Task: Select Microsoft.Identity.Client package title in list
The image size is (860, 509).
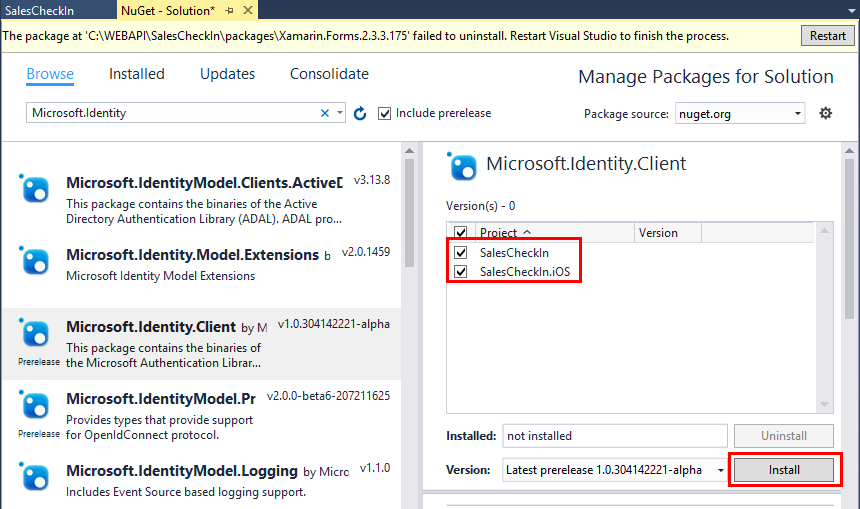Action: click(x=151, y=326)
